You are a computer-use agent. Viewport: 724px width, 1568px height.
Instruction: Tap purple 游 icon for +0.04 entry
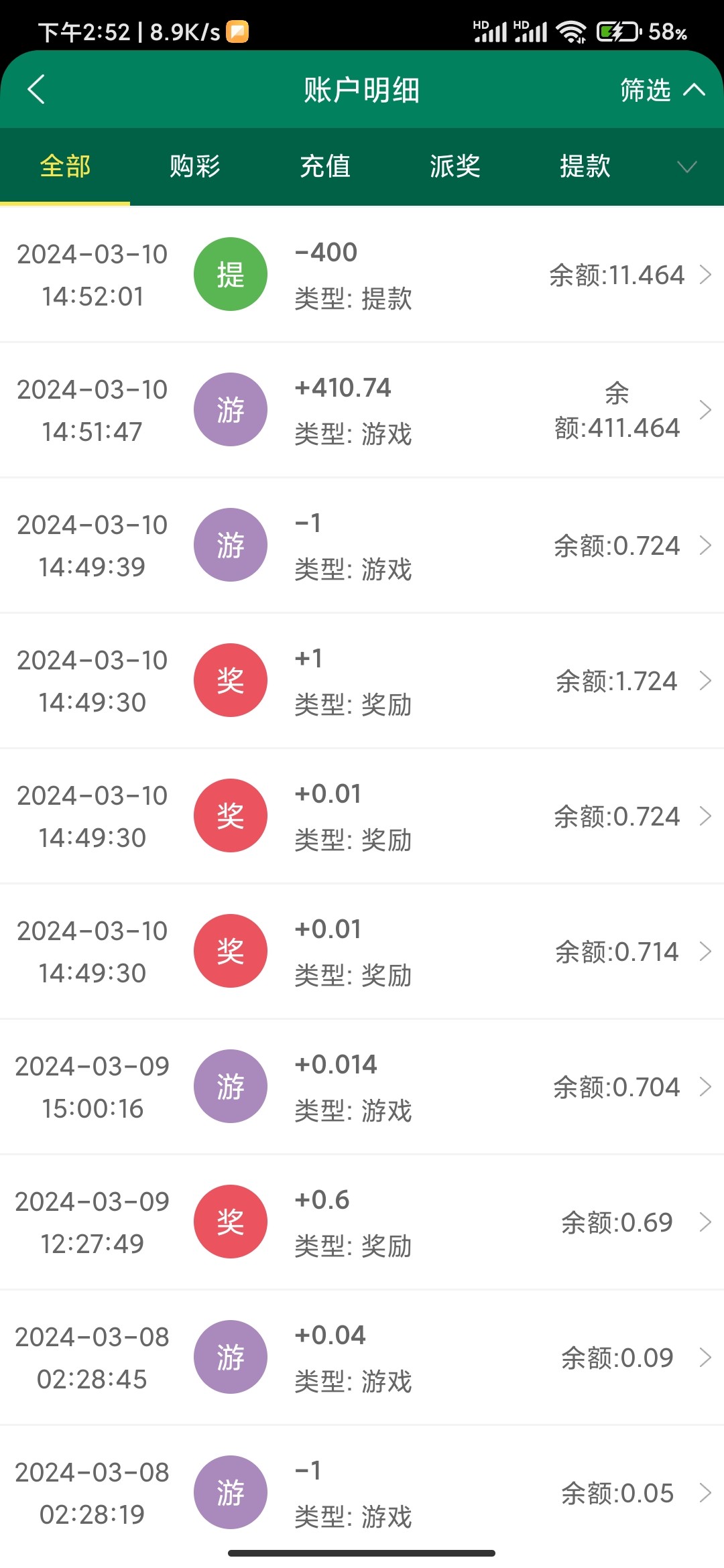tap(230, 1357)
